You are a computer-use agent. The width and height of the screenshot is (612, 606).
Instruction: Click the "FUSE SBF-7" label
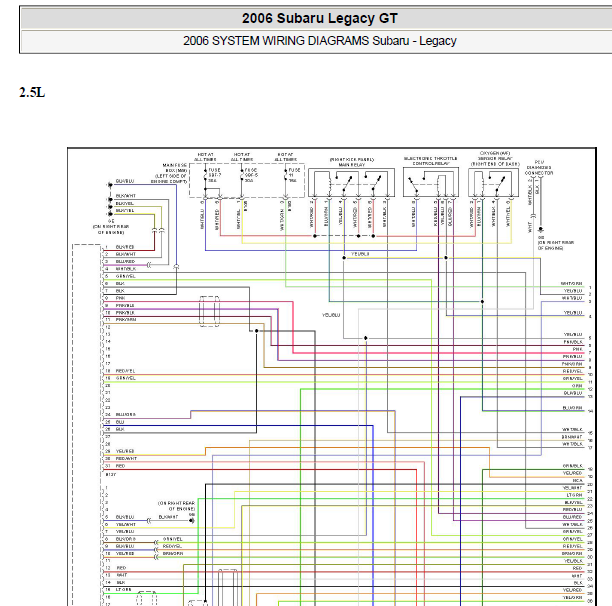214,175
